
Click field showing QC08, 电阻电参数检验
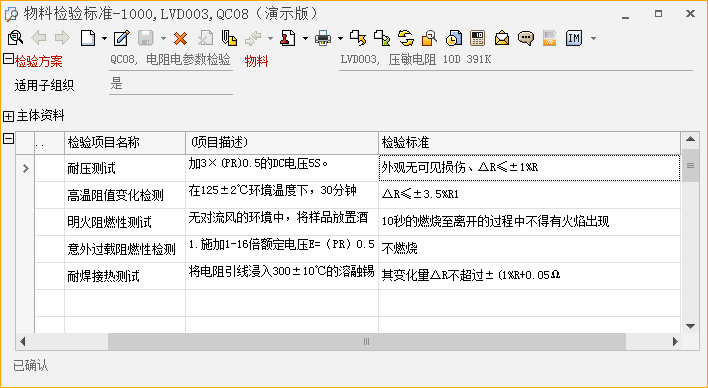point(171,61)
